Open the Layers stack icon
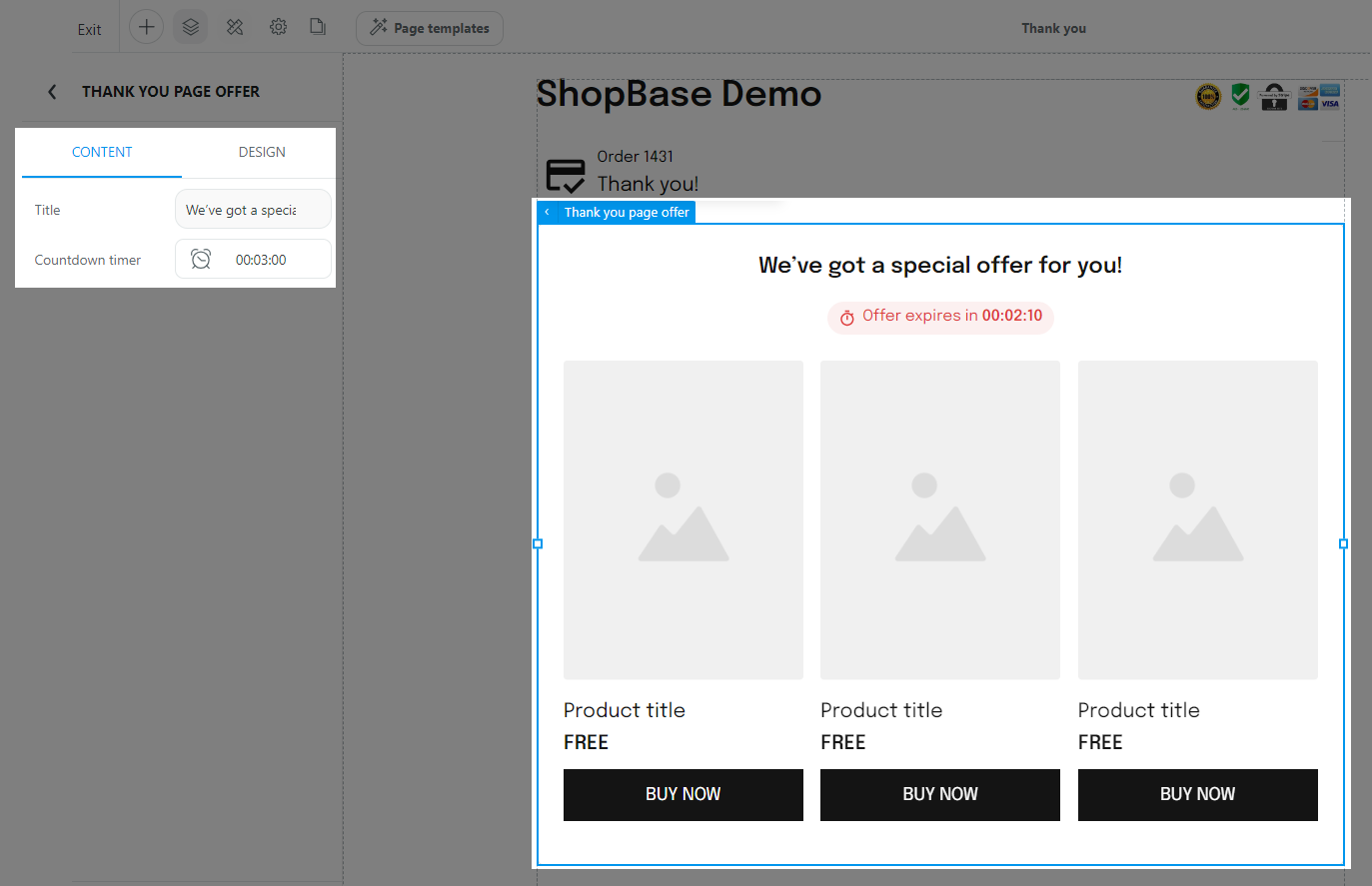 click(x=190, y=27)
